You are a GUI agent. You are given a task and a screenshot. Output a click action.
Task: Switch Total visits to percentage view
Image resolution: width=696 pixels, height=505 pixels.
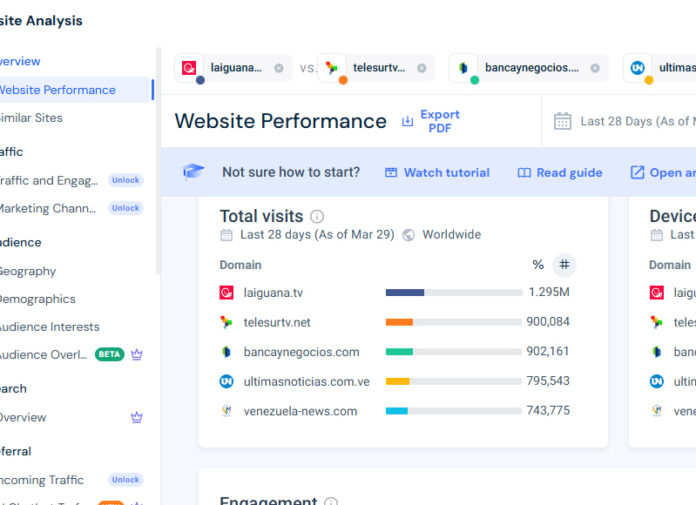click(538, 265)
